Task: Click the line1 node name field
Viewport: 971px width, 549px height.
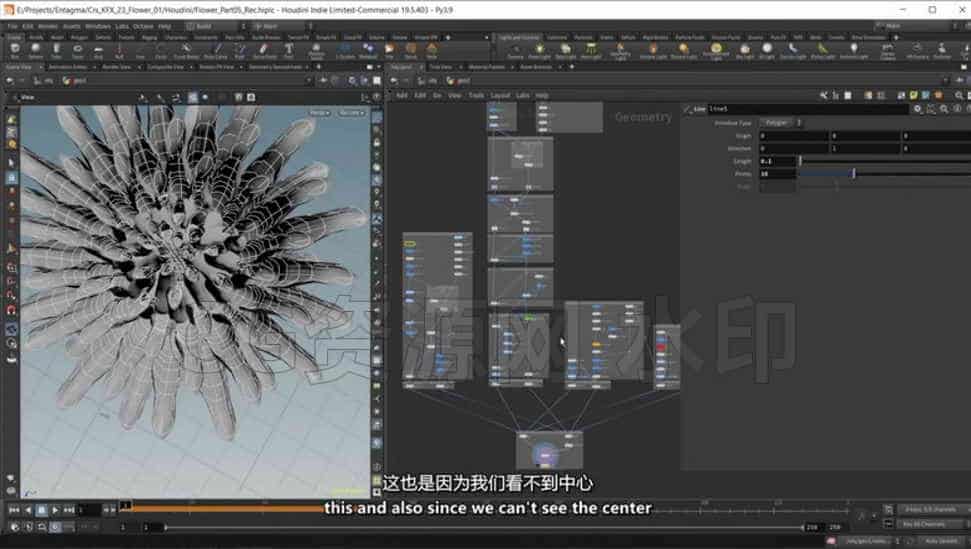Action: pos(808,109)
